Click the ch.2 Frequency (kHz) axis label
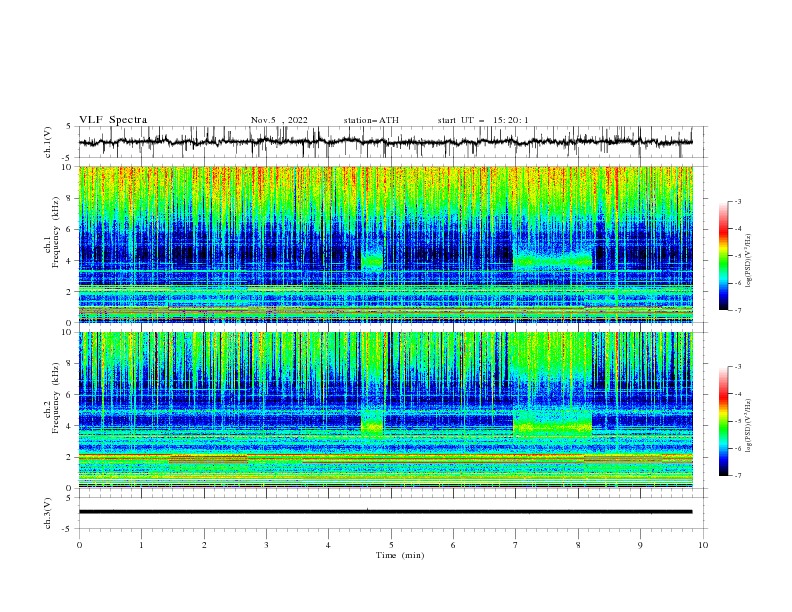The height and width of the screenshot is (612, 792). (52, 398)
